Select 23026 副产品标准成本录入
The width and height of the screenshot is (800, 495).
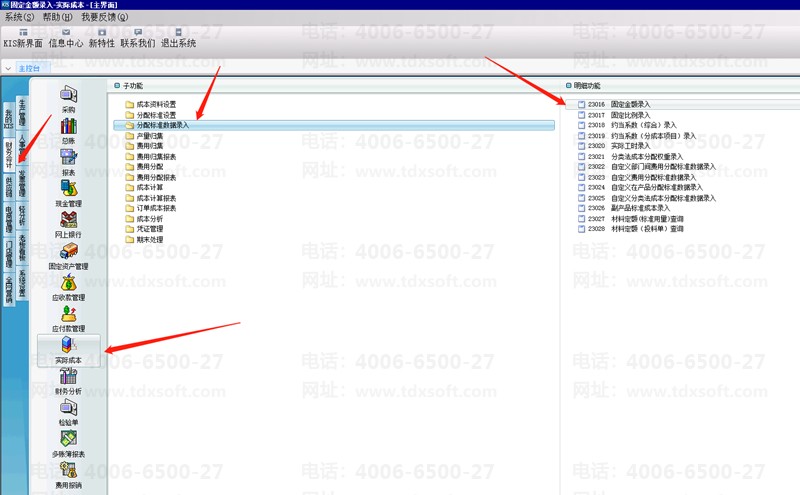(624, 208)
